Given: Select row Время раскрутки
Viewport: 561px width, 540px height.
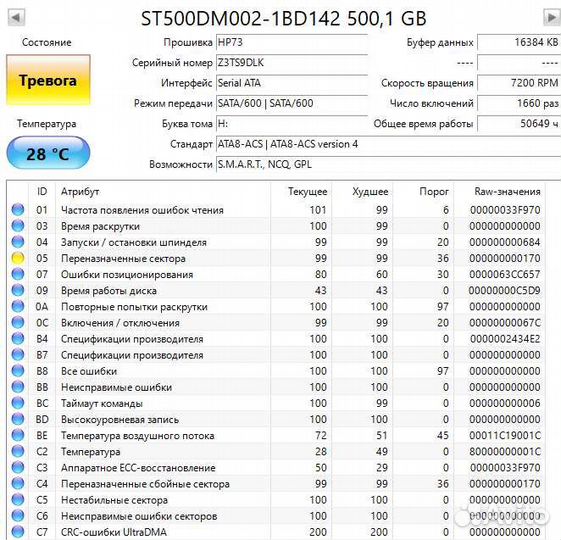Looking at the screenshot, I should point(276,226).
